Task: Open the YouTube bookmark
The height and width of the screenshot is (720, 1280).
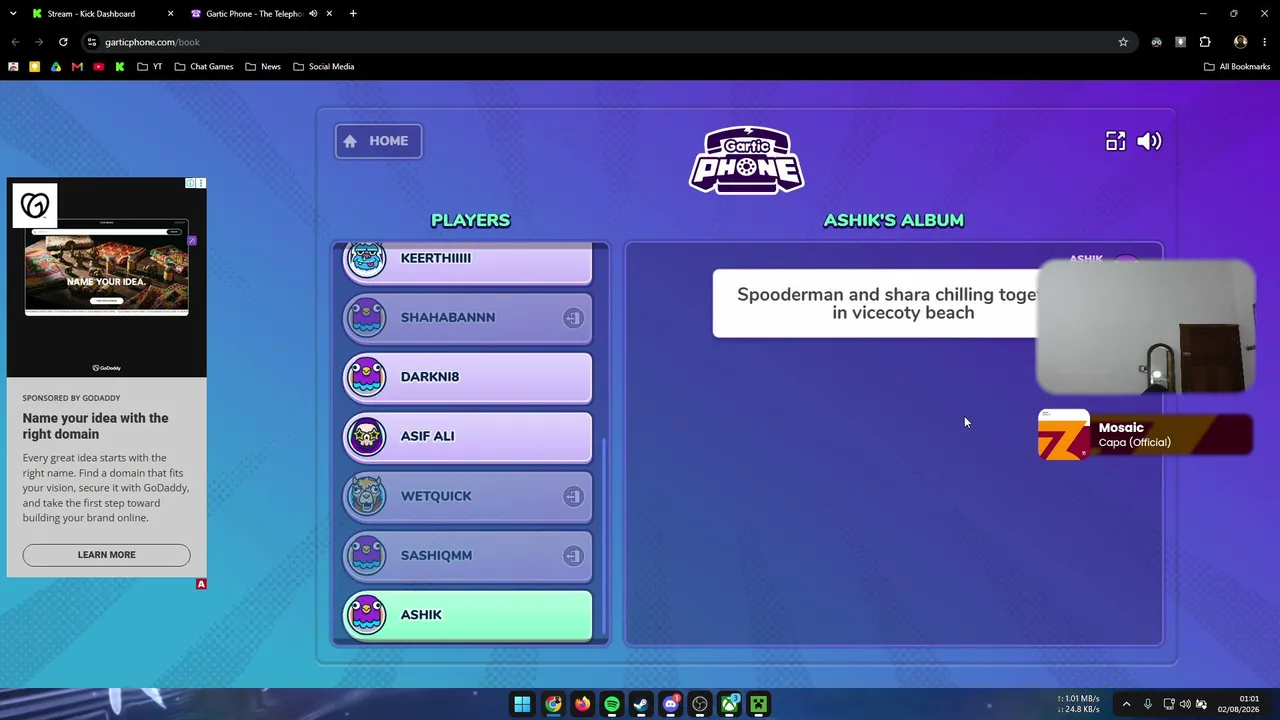Action: pos(98,67)
